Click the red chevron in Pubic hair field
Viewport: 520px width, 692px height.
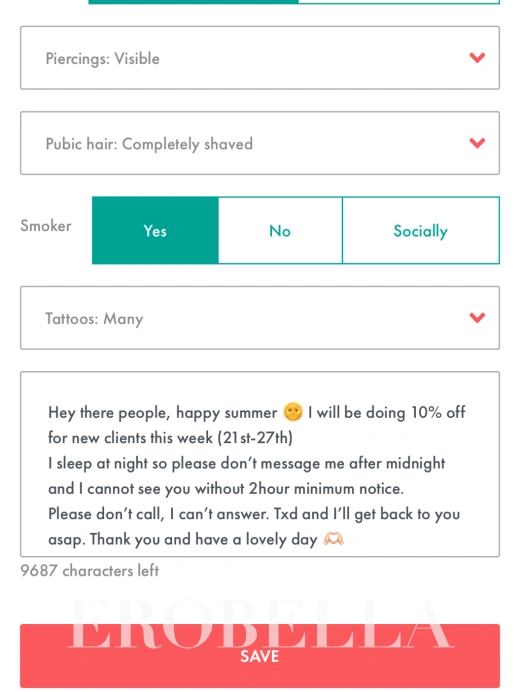(477, 143)
